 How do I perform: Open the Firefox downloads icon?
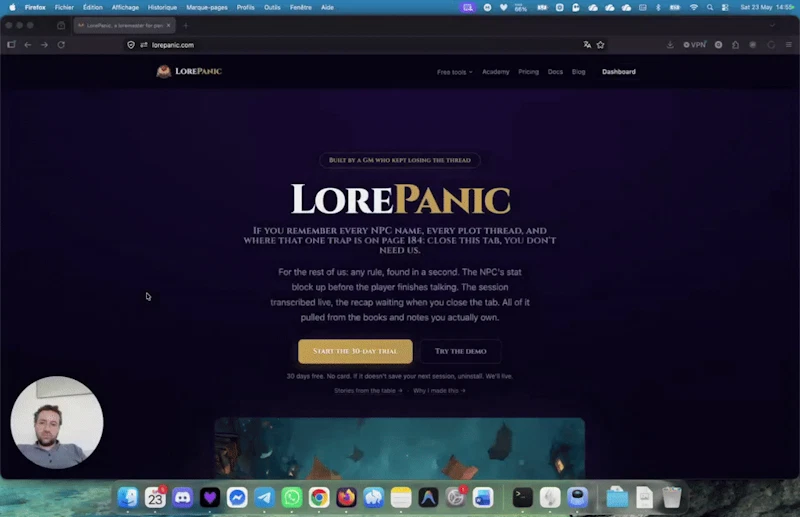tap(670, 45)
